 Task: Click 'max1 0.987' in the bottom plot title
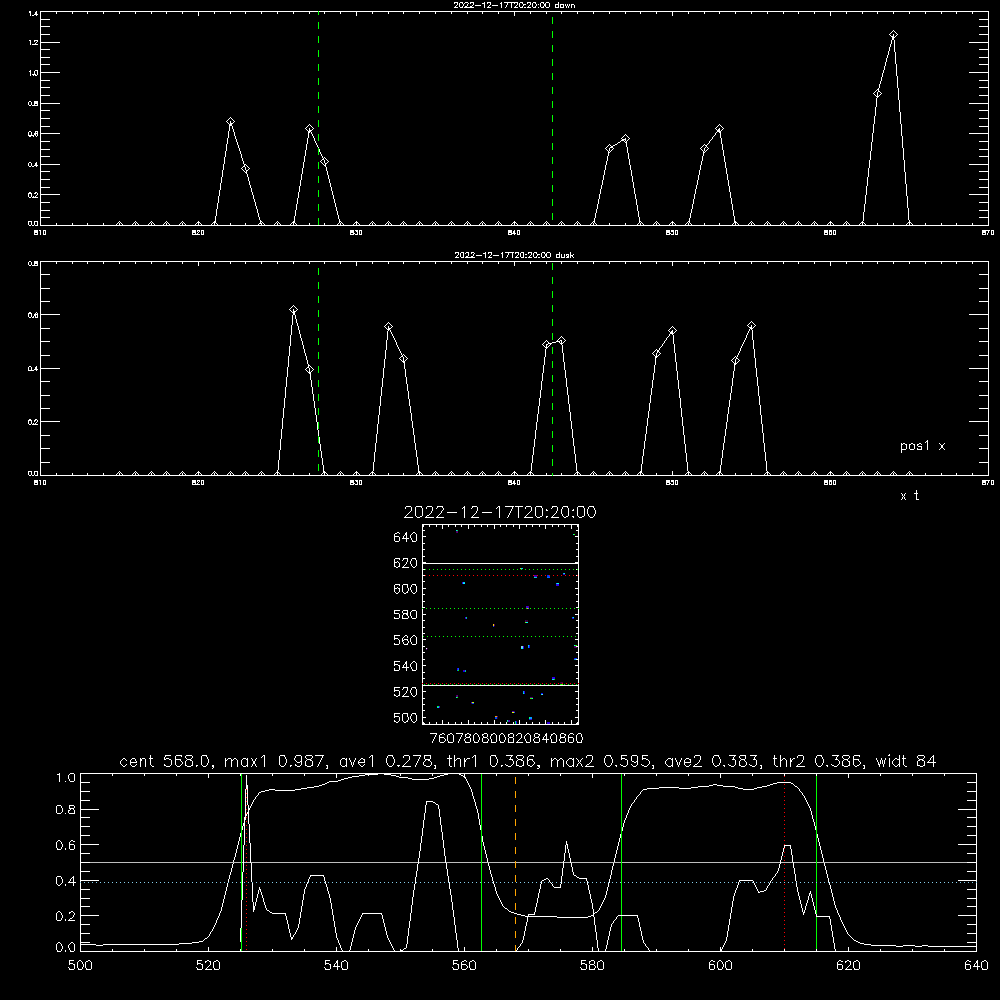coord(276,761)
